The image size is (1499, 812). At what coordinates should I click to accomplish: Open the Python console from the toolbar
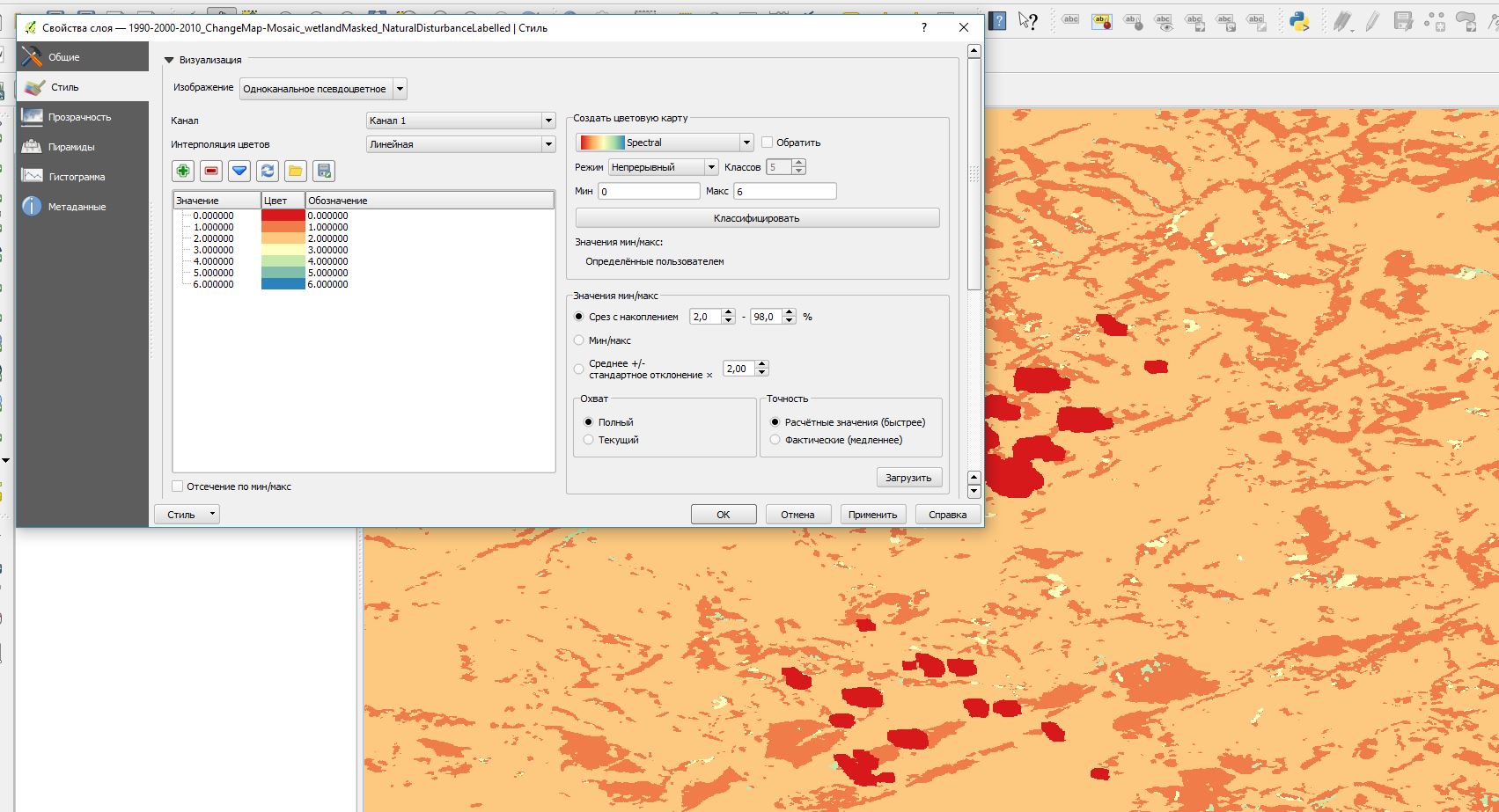click(1299, 22)
